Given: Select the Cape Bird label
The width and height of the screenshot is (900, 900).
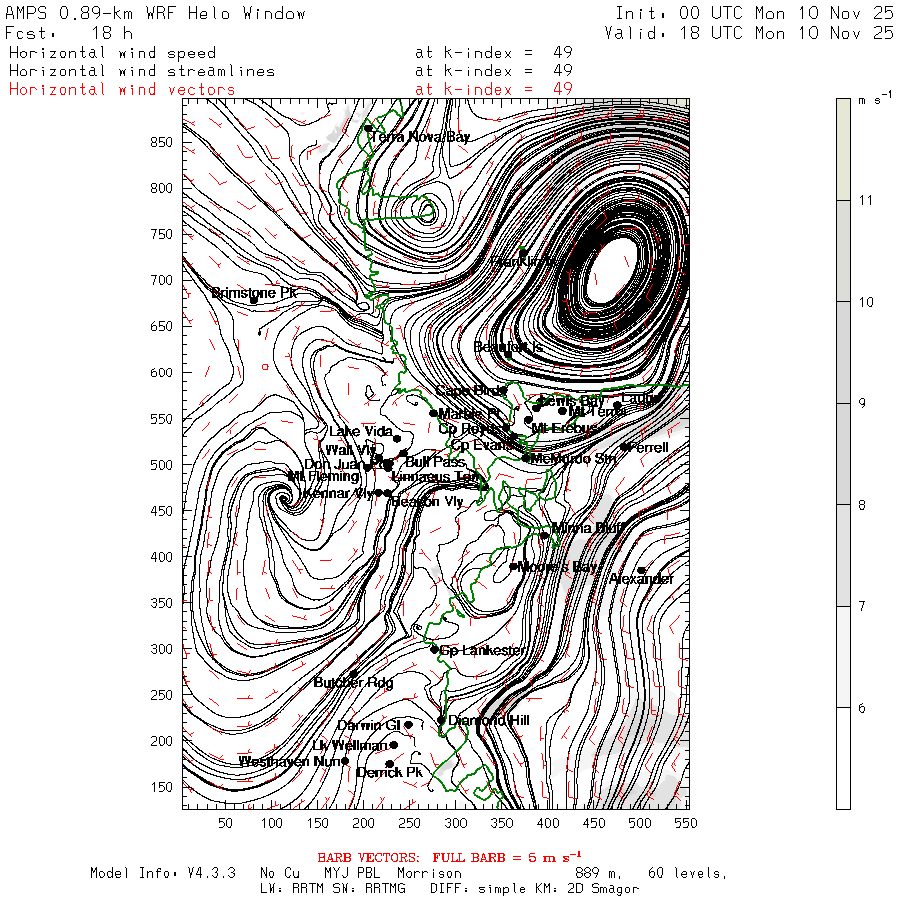Looking at the screenshot, I should 469,390.
